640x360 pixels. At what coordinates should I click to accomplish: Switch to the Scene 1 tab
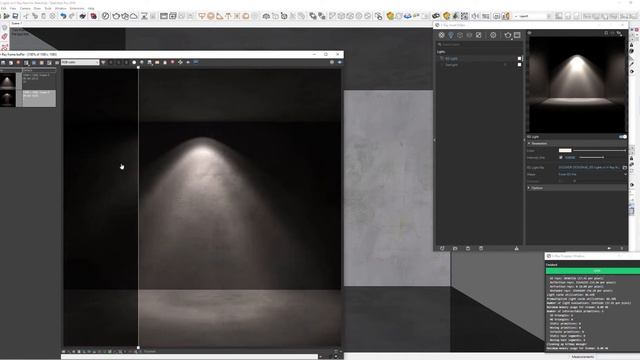(16, 23)
